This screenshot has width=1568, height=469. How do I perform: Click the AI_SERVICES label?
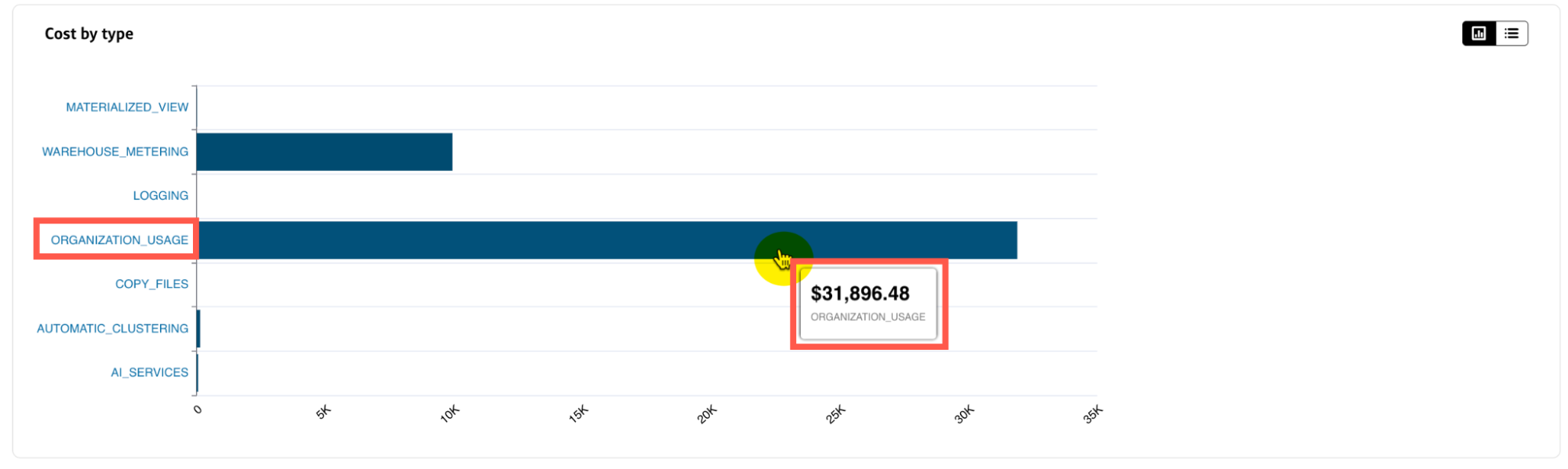149,373
